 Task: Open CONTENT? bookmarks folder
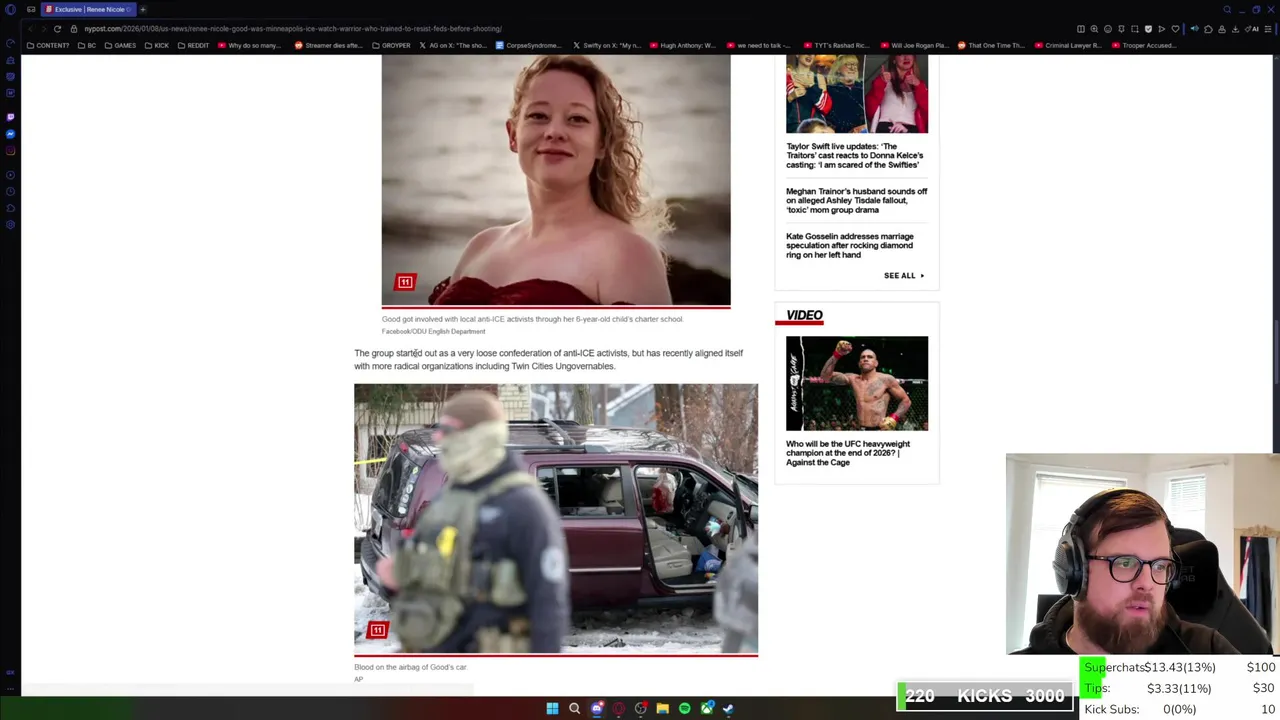[x=48, y=45]
